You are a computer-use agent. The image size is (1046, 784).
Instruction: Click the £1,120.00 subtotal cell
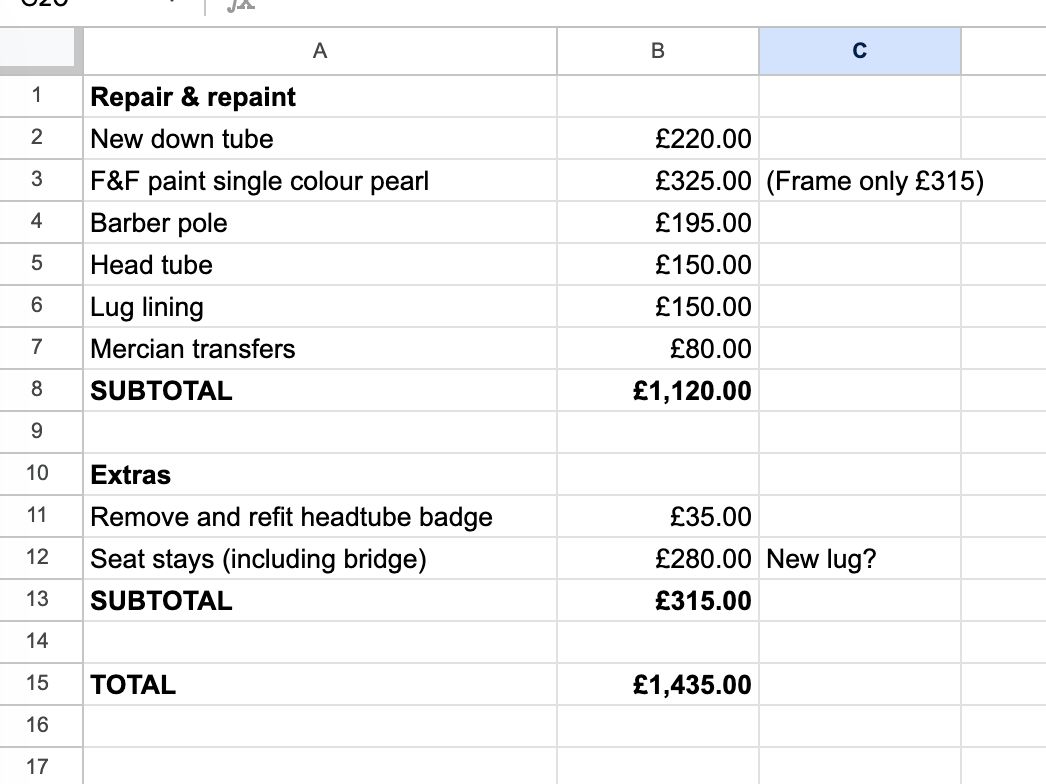pos(692,390)
